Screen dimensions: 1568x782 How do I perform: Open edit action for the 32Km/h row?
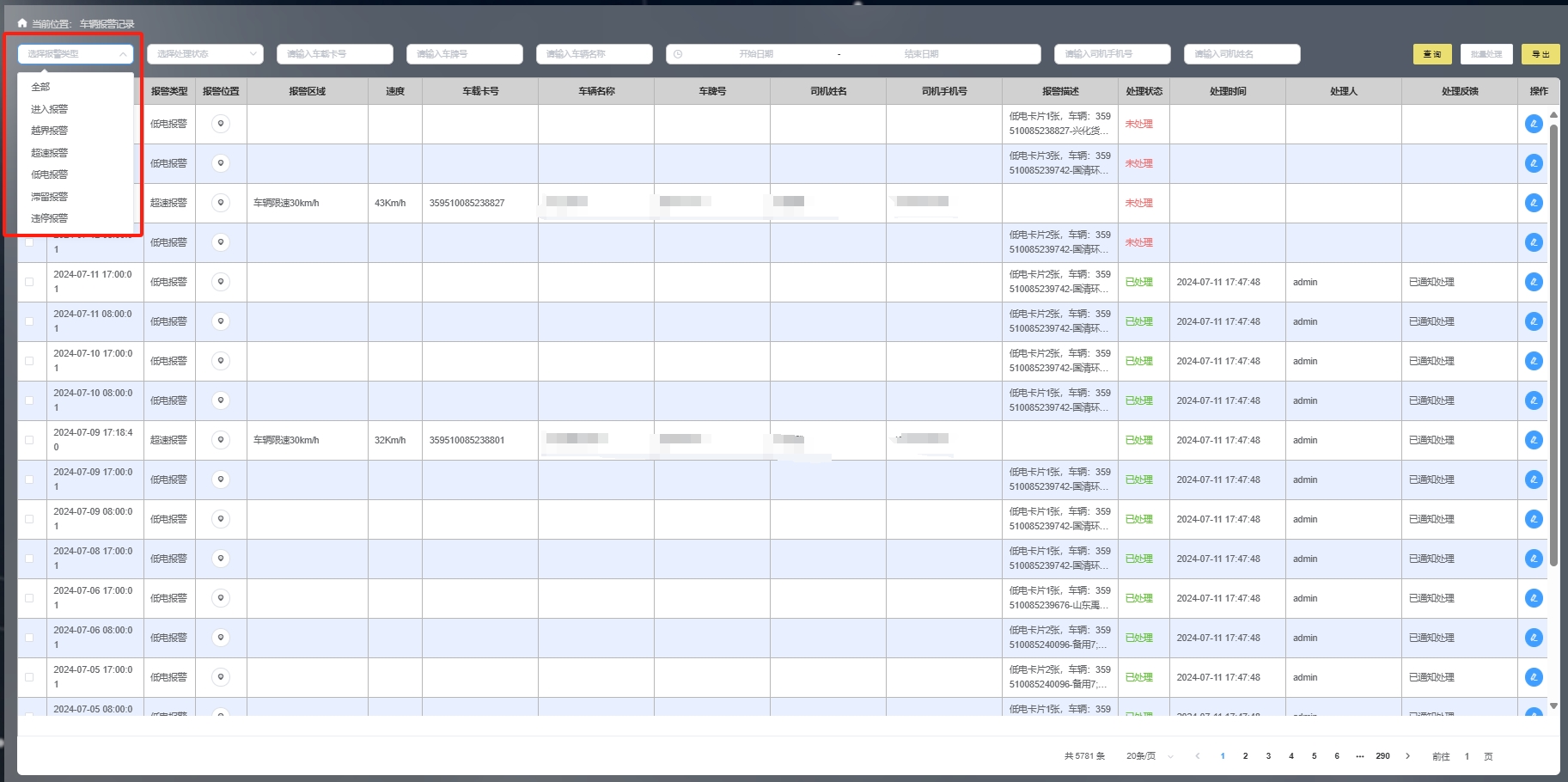(x=1534, y=440)
